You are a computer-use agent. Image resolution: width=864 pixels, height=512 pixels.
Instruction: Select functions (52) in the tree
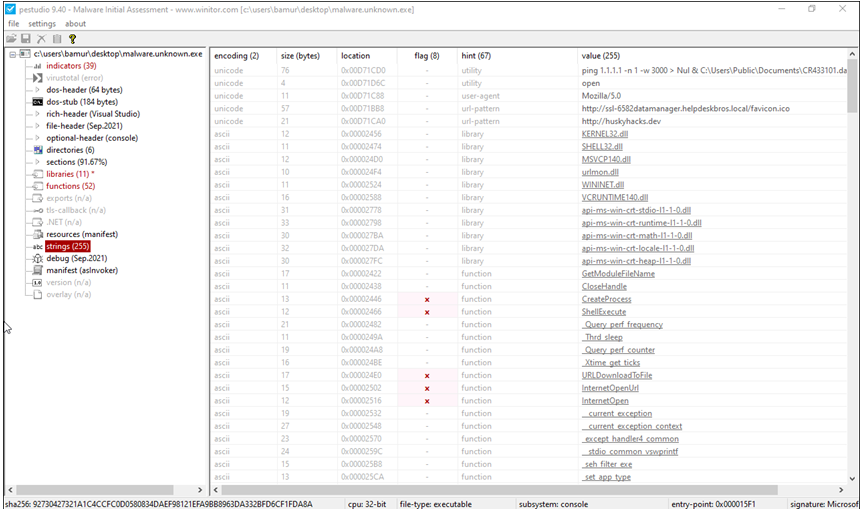[x=71, y=186]
